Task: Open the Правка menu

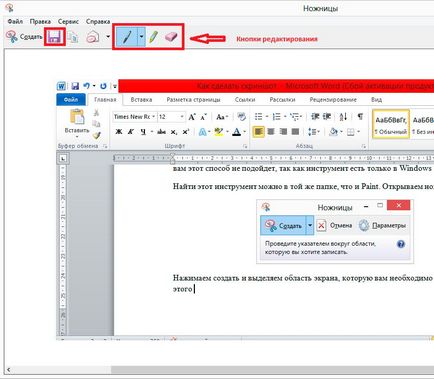Action: coord(40,21)
